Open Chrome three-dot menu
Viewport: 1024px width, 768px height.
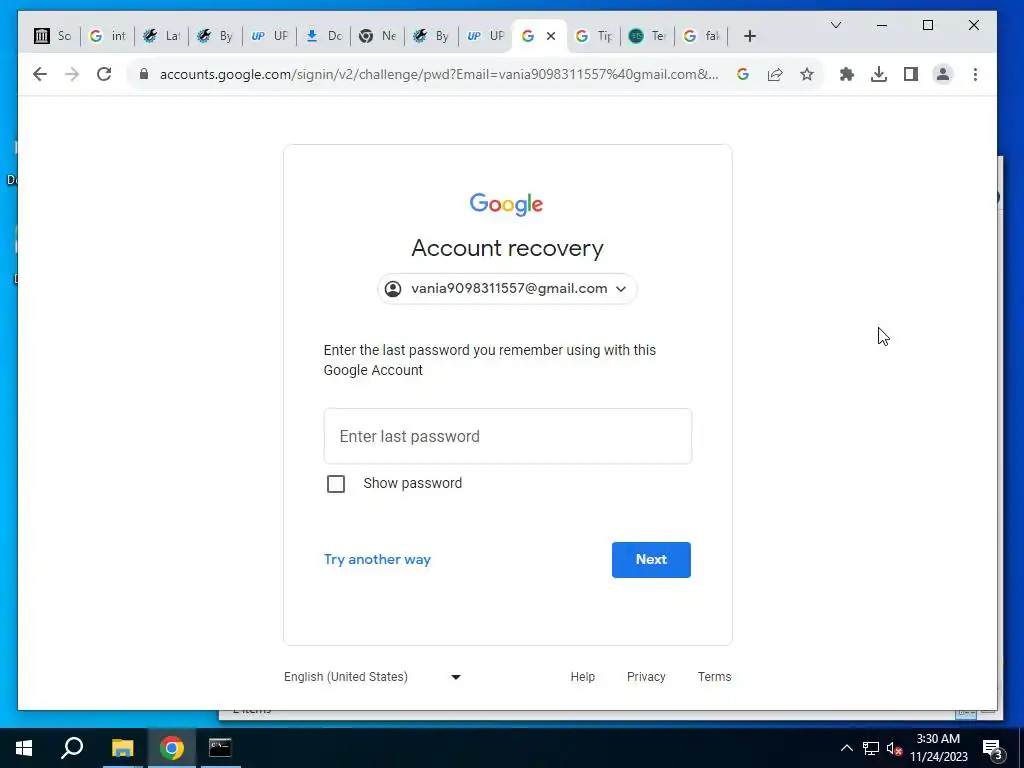pyautogui.click(x=975, y=74)
